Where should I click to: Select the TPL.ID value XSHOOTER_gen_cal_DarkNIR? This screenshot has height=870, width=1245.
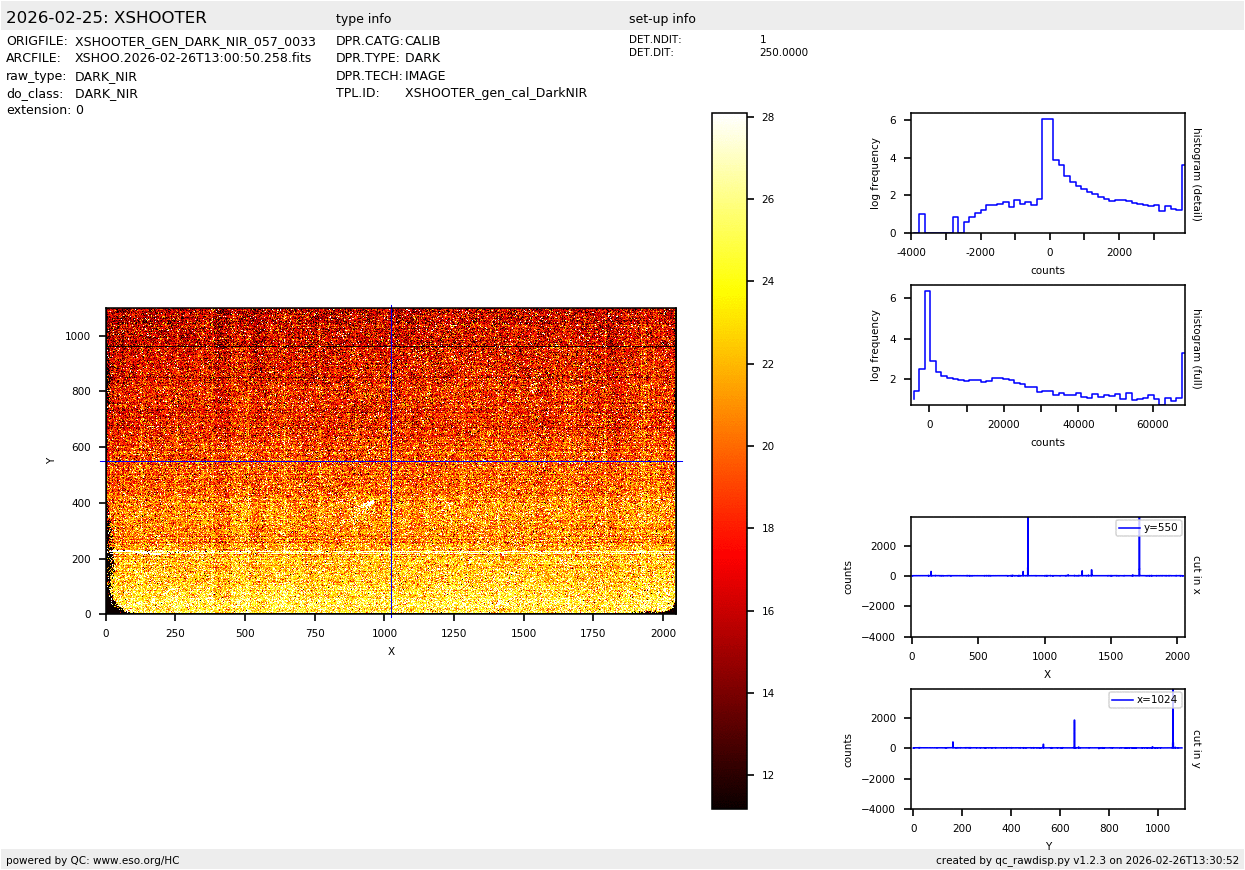[x=495, y=93]
